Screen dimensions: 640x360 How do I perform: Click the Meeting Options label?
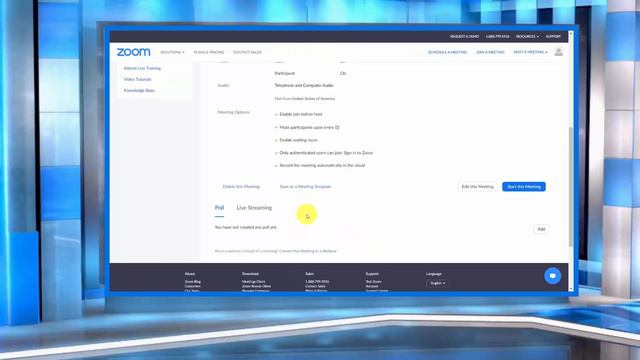pos(233,112)
